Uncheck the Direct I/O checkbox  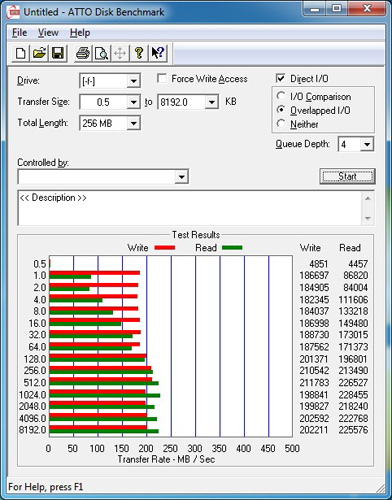point(281,79)
